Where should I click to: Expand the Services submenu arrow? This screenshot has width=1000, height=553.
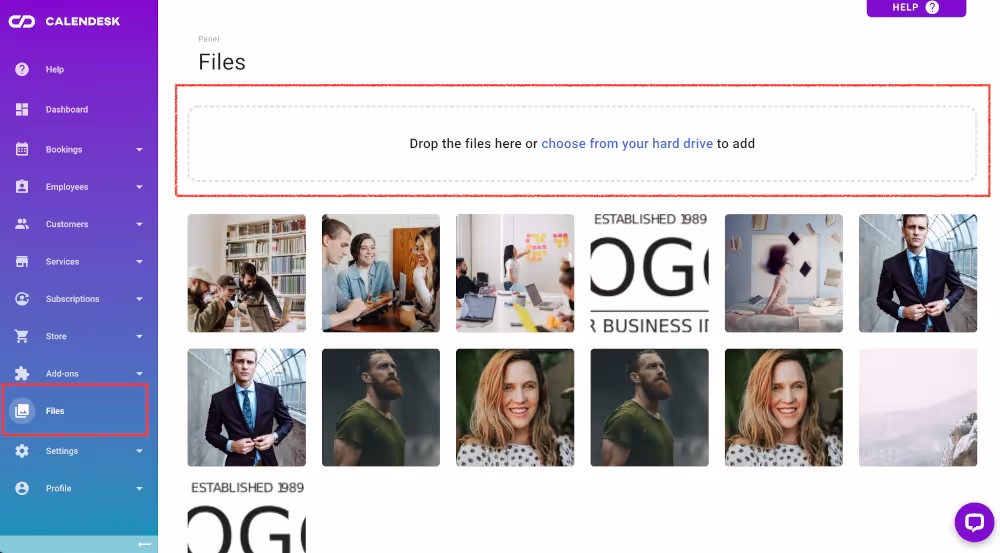[x=139, y=262]
